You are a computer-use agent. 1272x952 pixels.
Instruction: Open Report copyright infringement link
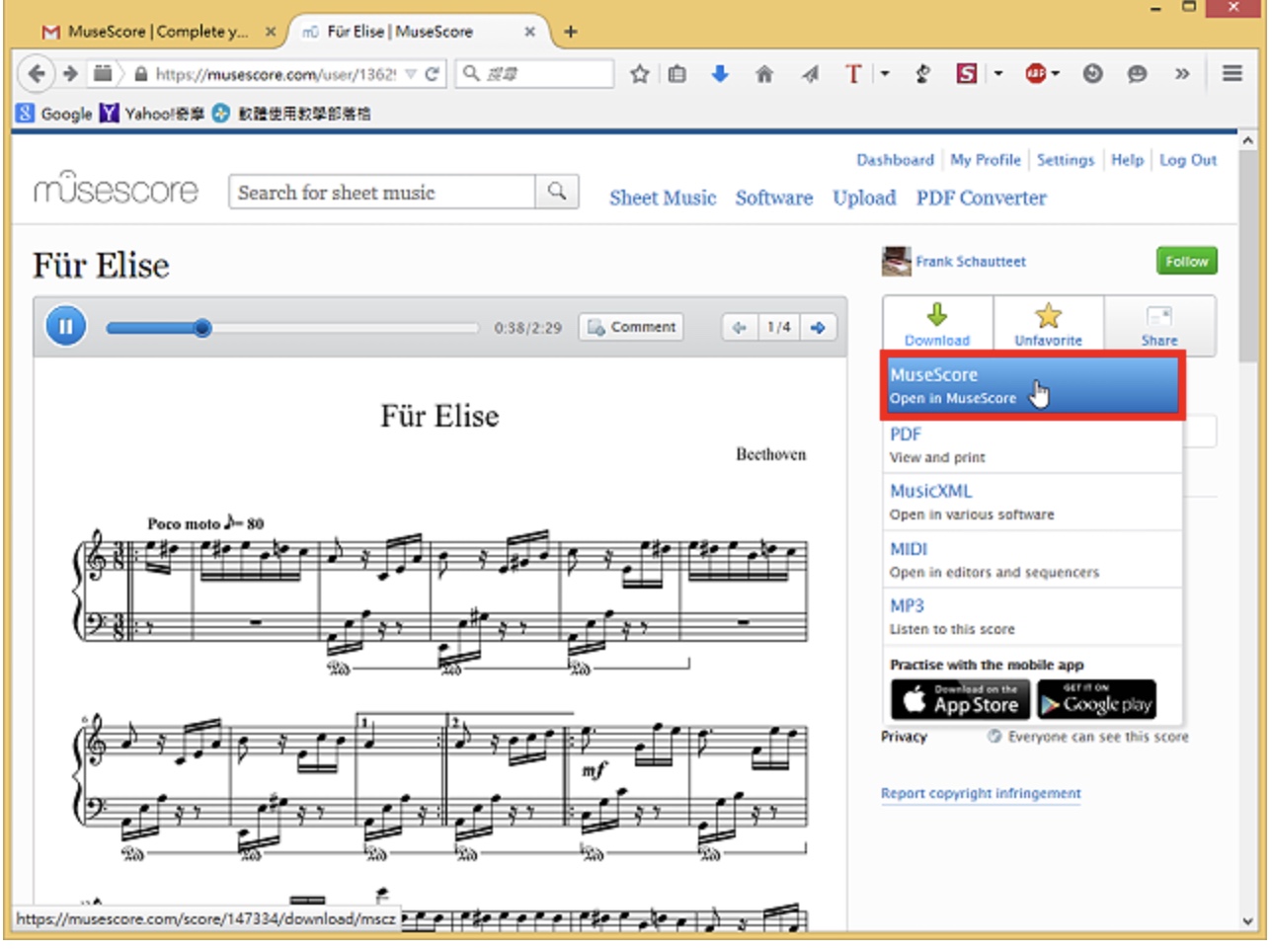[x=981, y=793]
